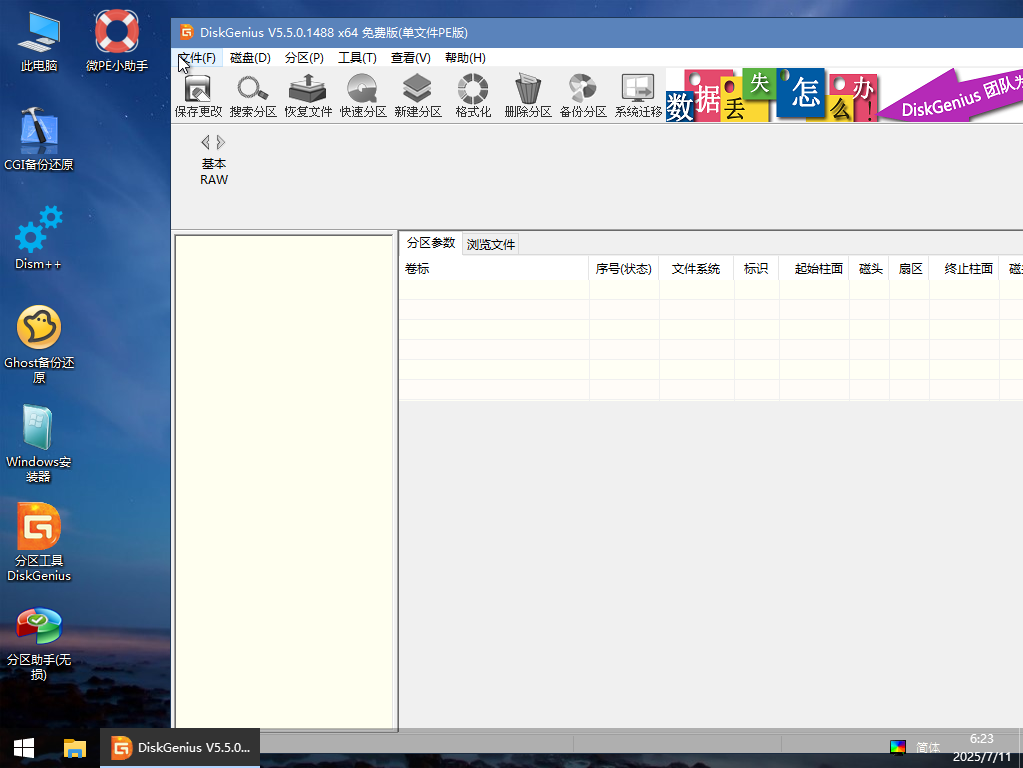Viewport: 1023px width, 768px height.
Task: Open the 工具(T) menu
Action: click(358, 57)
